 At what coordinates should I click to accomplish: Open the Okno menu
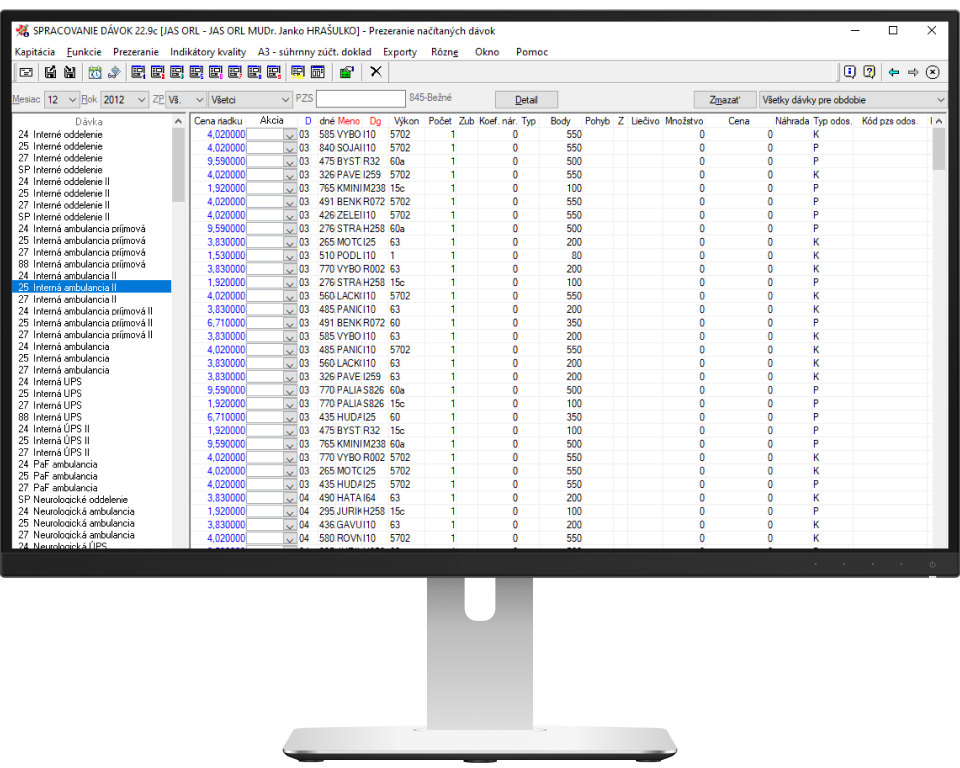487,52
